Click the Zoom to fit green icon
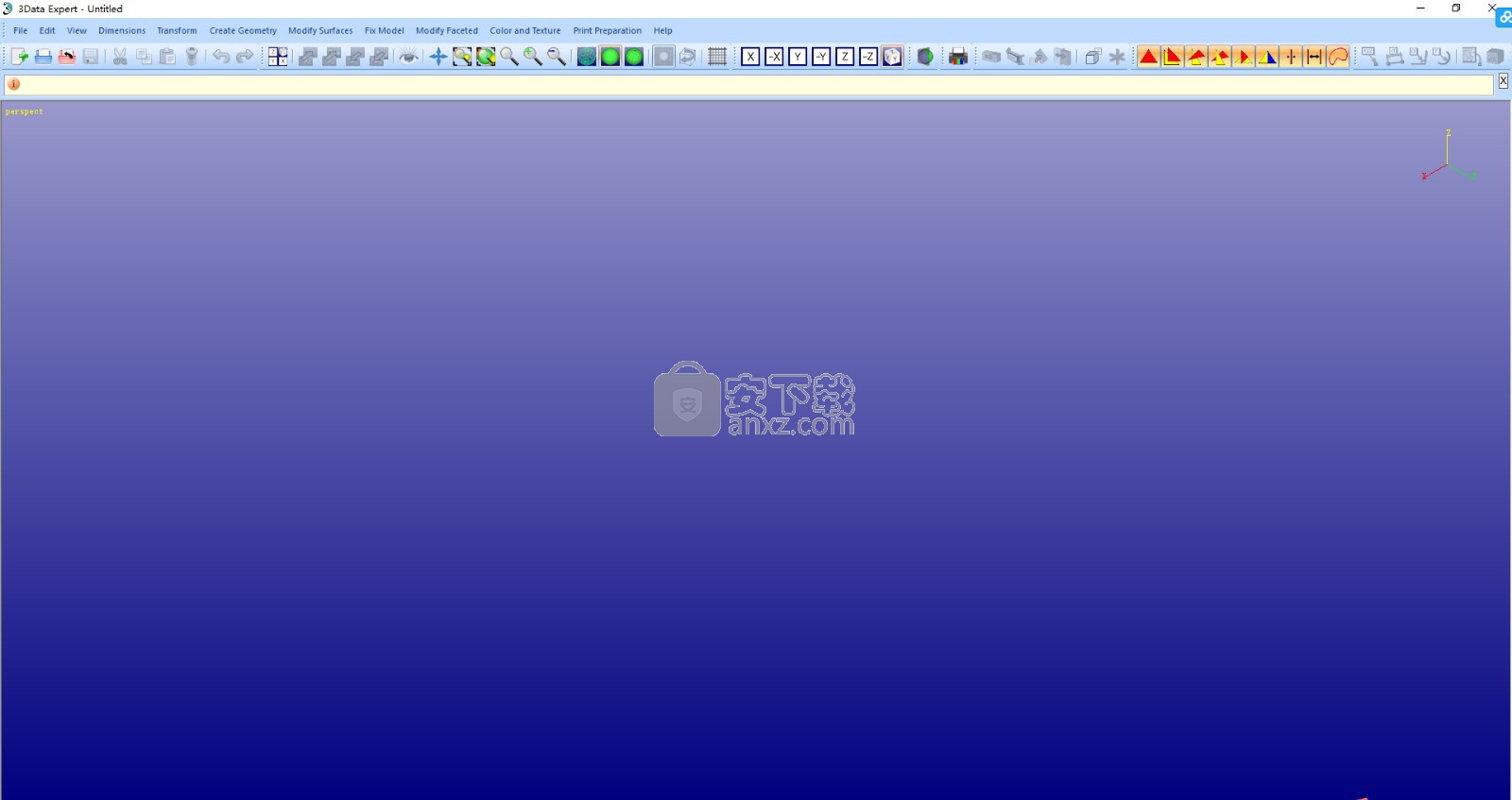 pyautogui.click(x=486, y=57)
